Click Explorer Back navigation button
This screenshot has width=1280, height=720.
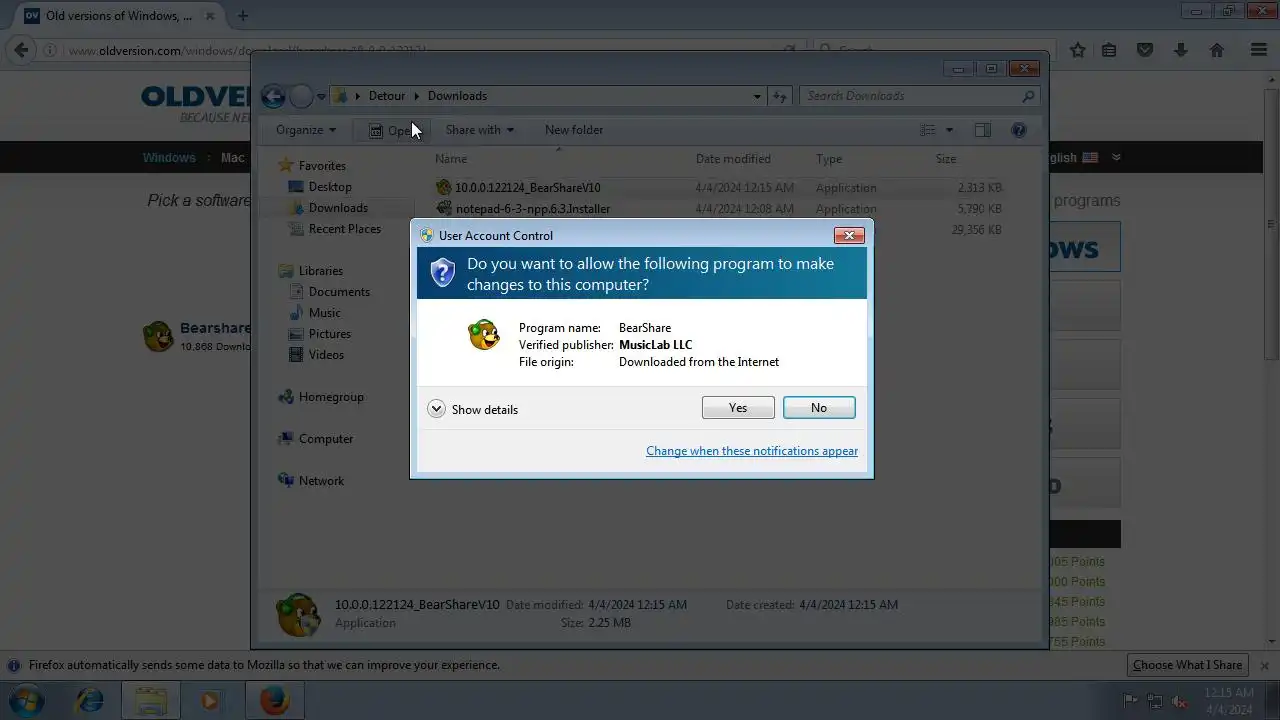click(273, 96)
